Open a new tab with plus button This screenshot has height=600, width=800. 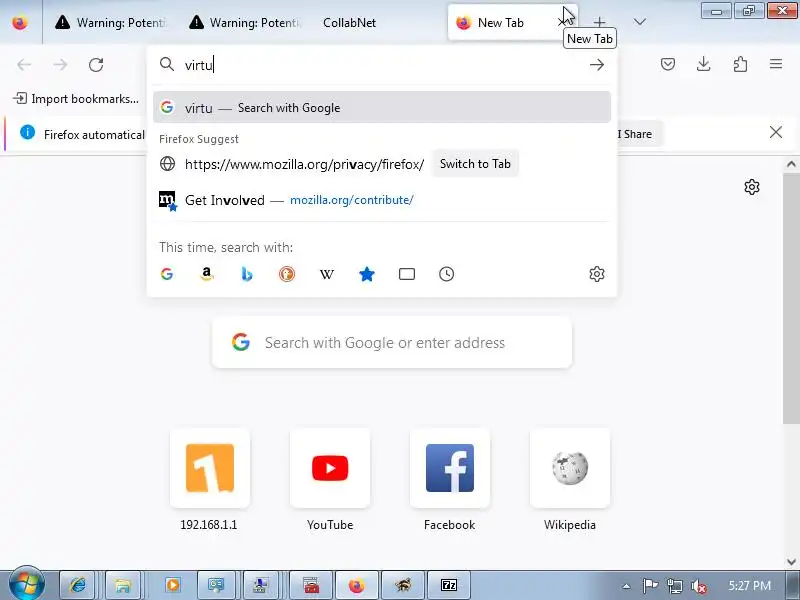[x=599, y=22]
